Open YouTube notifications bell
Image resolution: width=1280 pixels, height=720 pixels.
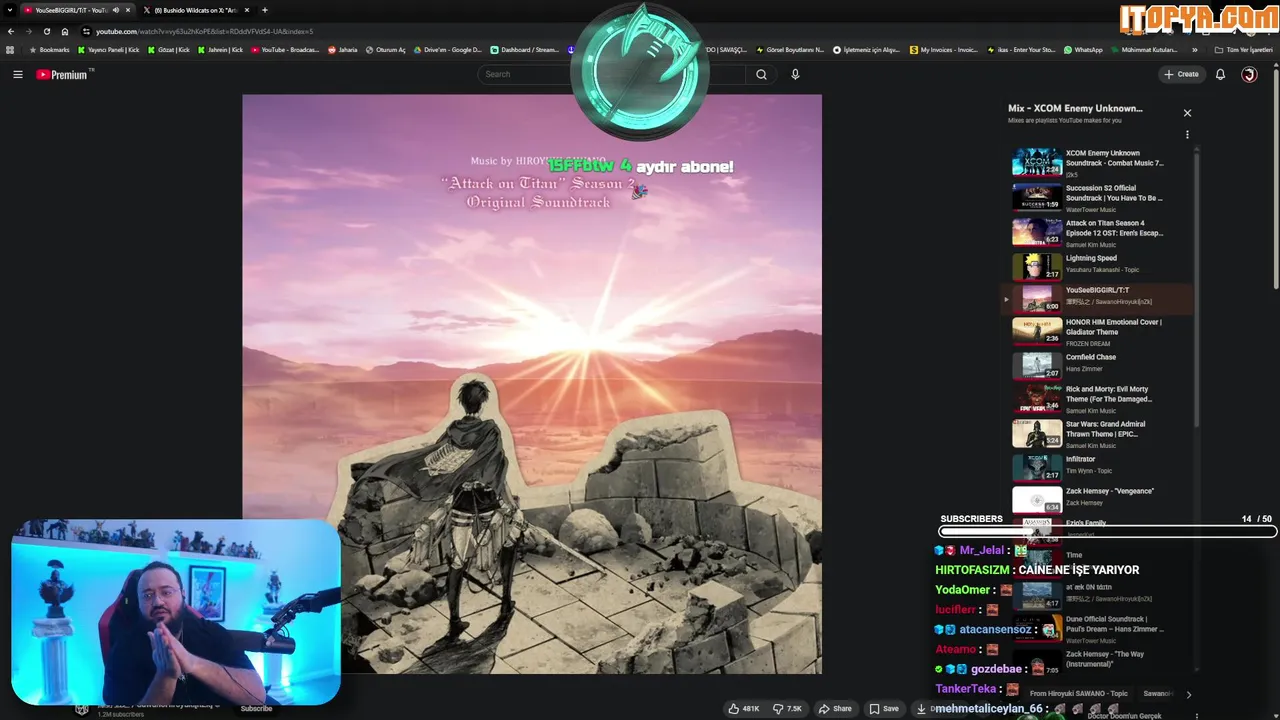(1220, 74)
